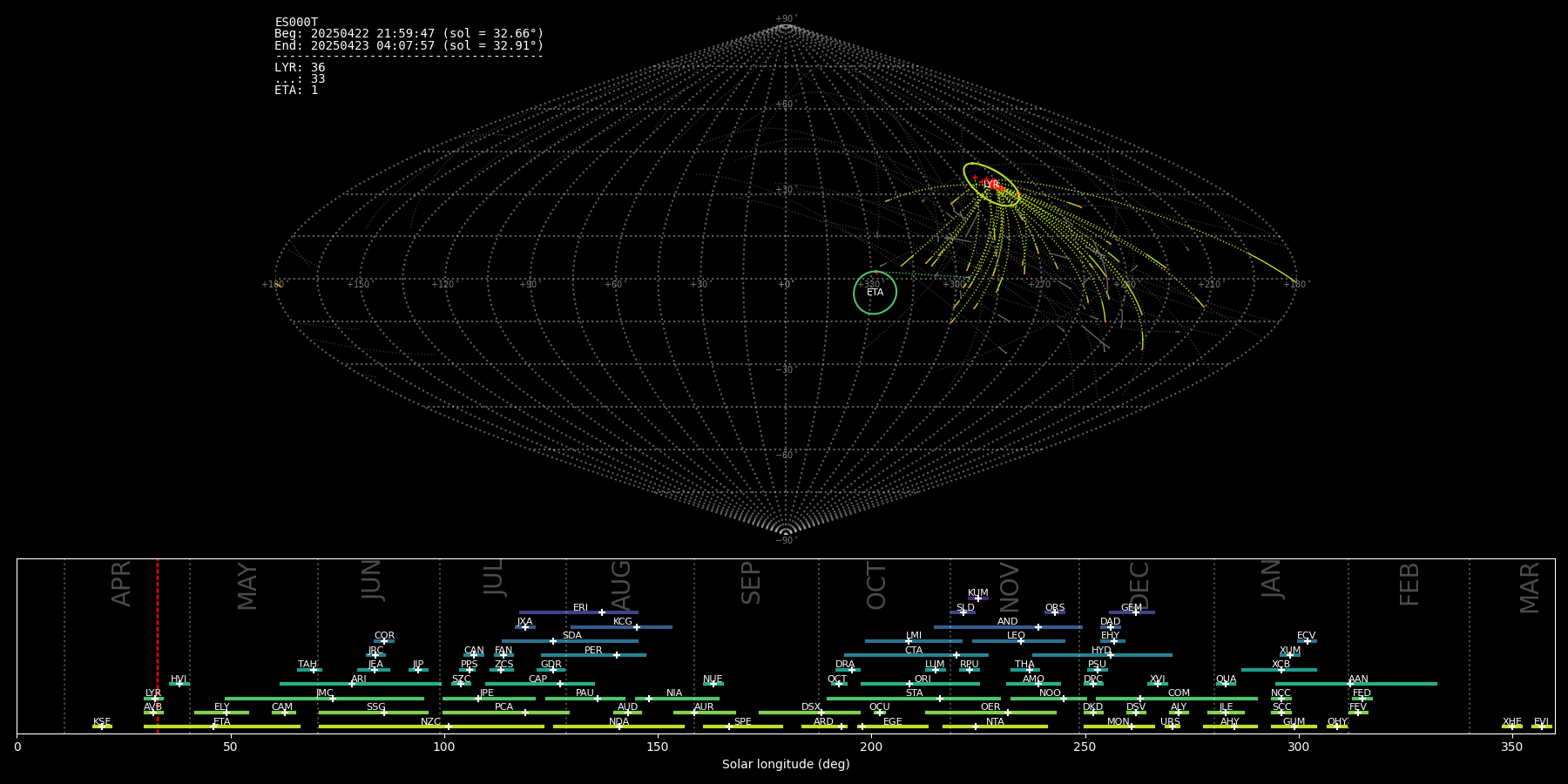Select the KUM shower marker in timeline
The image size is (1568, 784).
click(977, 598)
